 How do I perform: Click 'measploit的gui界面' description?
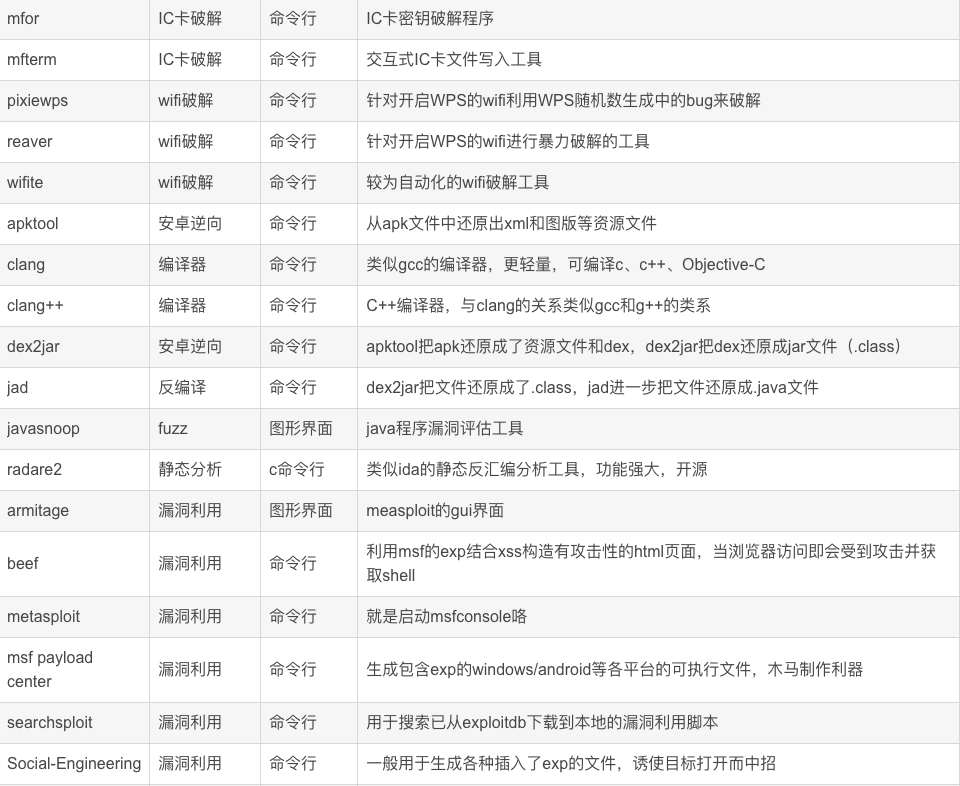click(435, 511)
